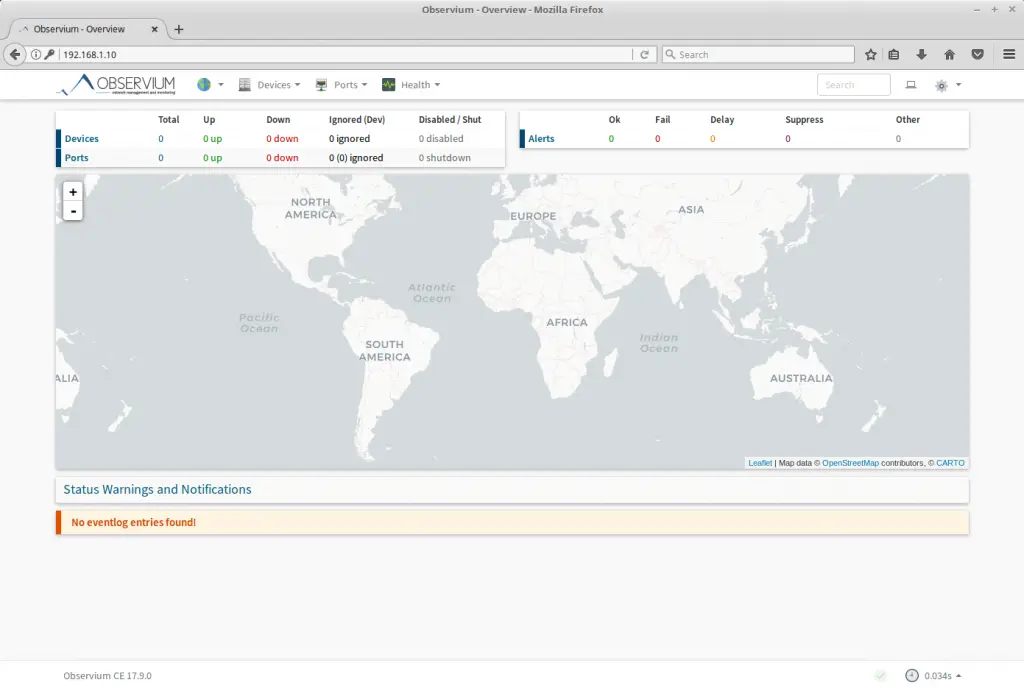The width and height of the screenshot is (1024, 688).
Task: Open the Ports summary link
Action: [x=76, y=157]
